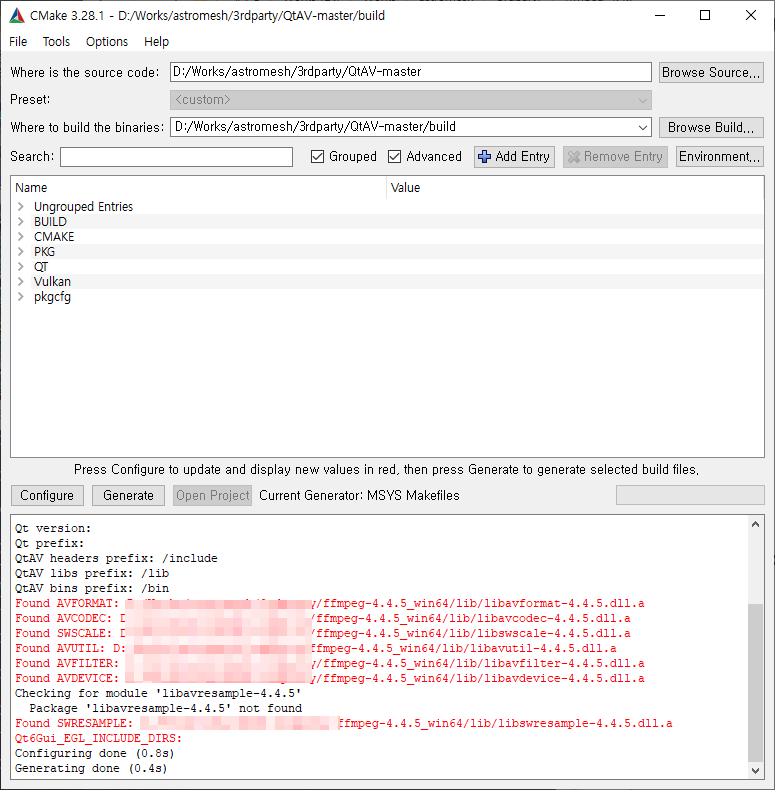Click the Value column header
Image resolution: width=775 pixels, height=790 pixels.
[575, 188]
